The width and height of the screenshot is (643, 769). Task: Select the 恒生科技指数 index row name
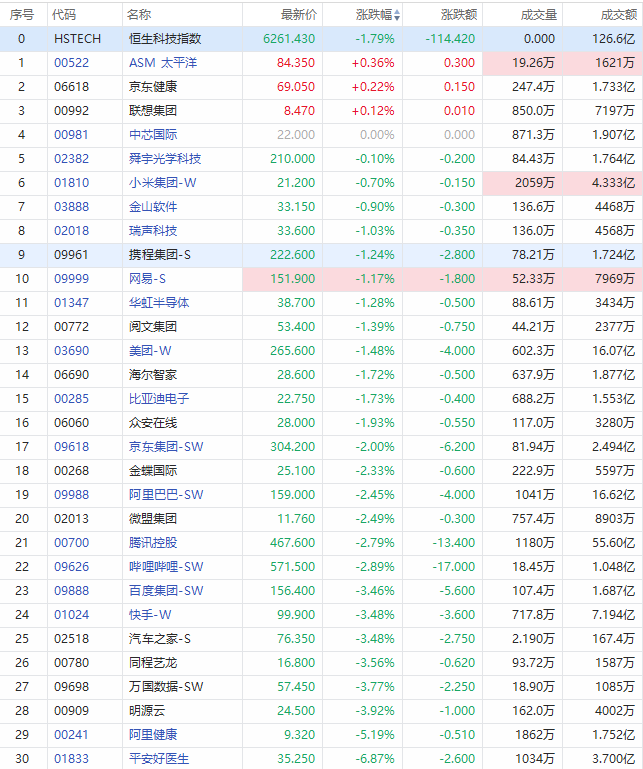pyautogui.click(x=165, y=39)
